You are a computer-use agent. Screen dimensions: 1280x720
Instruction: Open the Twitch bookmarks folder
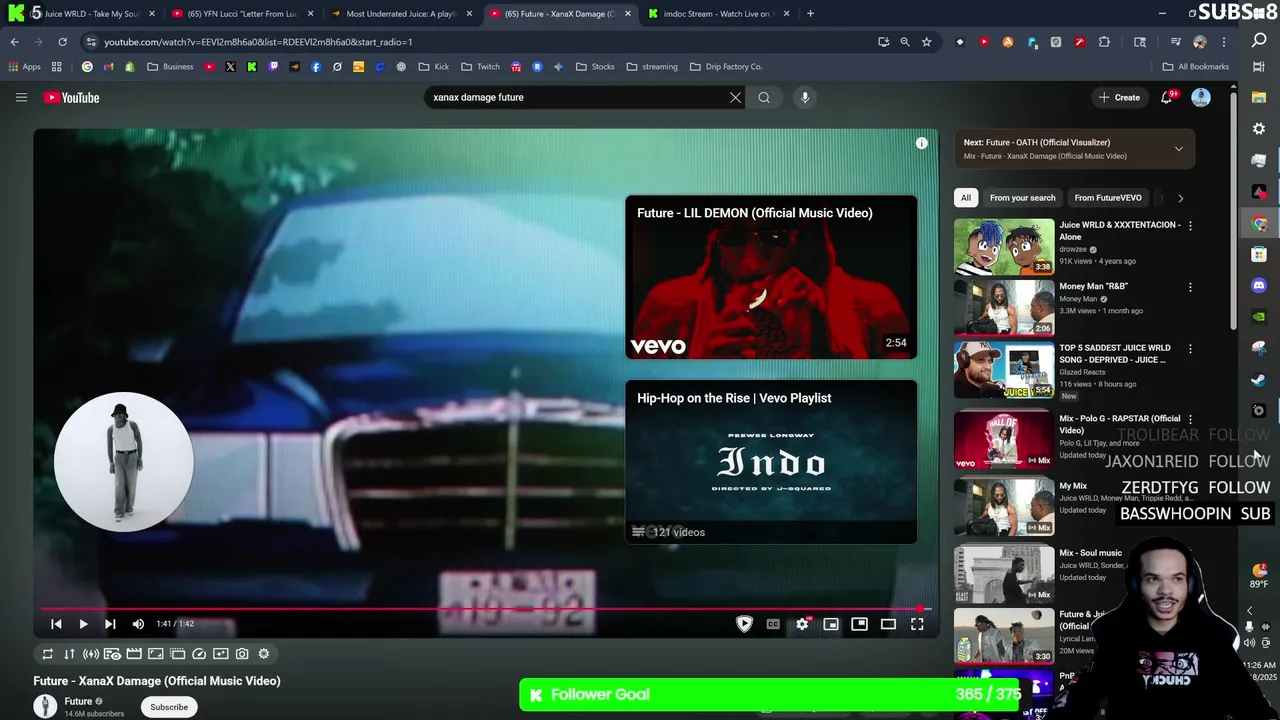(480, 67)
